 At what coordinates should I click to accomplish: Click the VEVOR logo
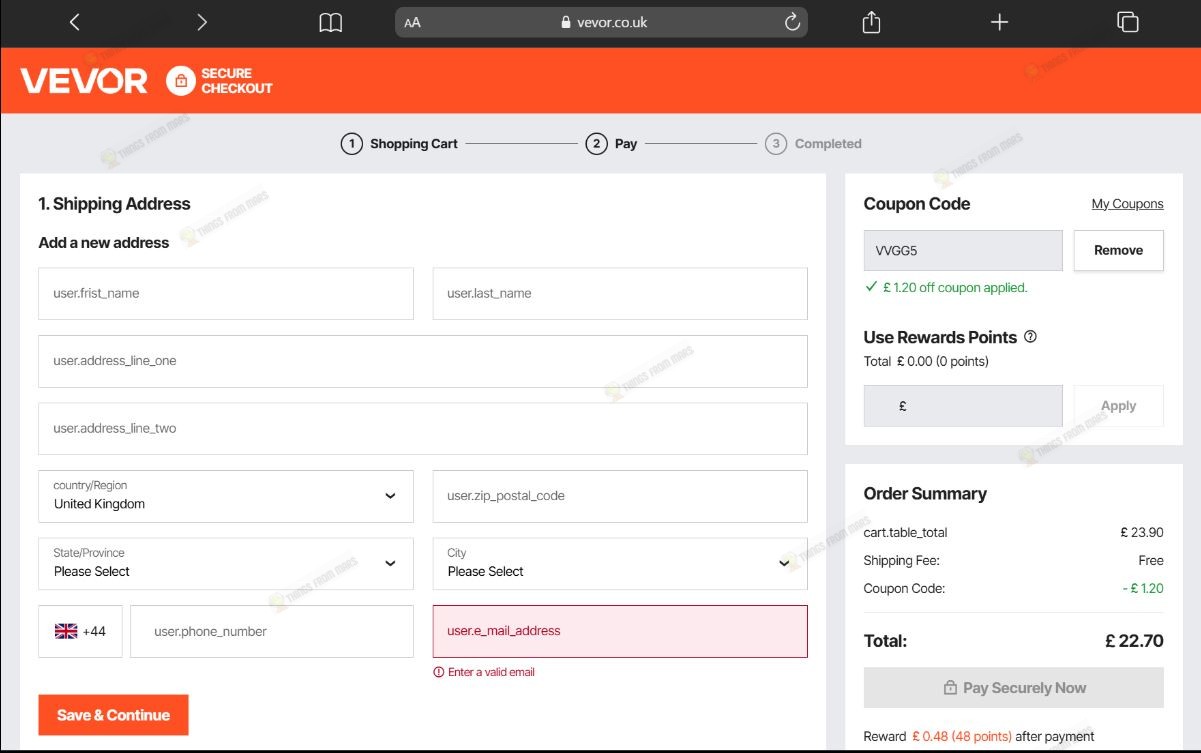click(x=84, y=81)
